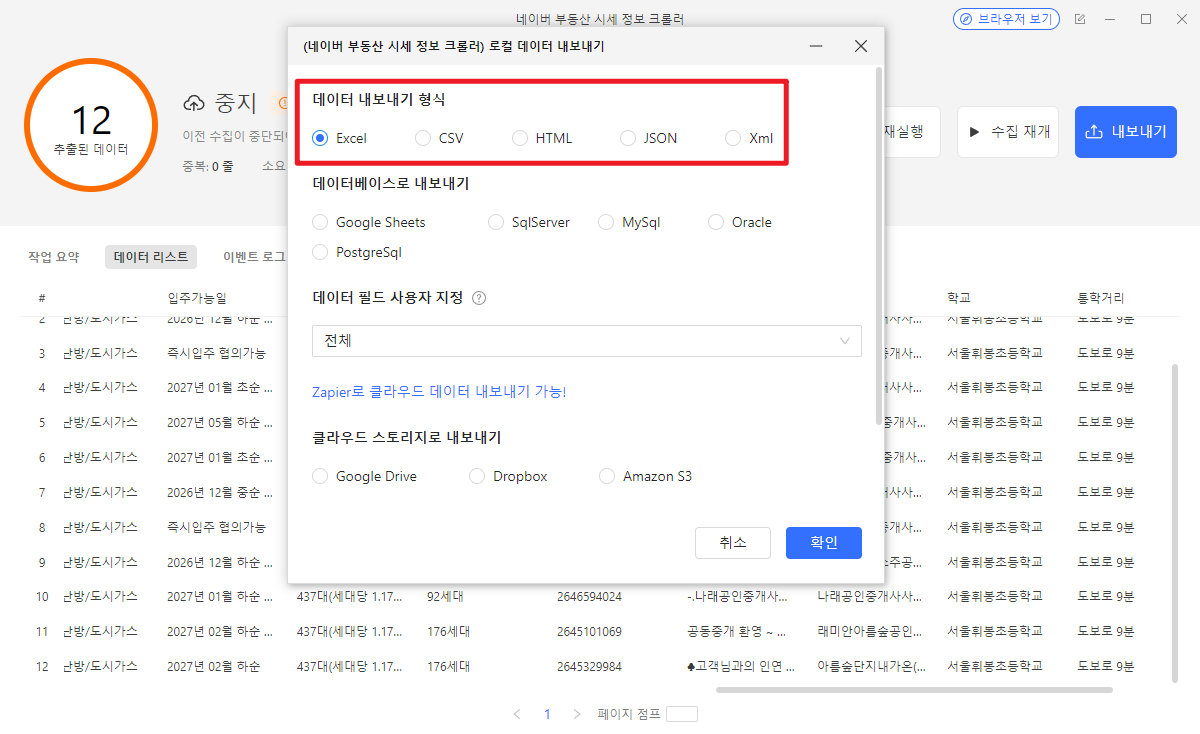Open the 이벤트 로그 tab

[x=254, y=257]
